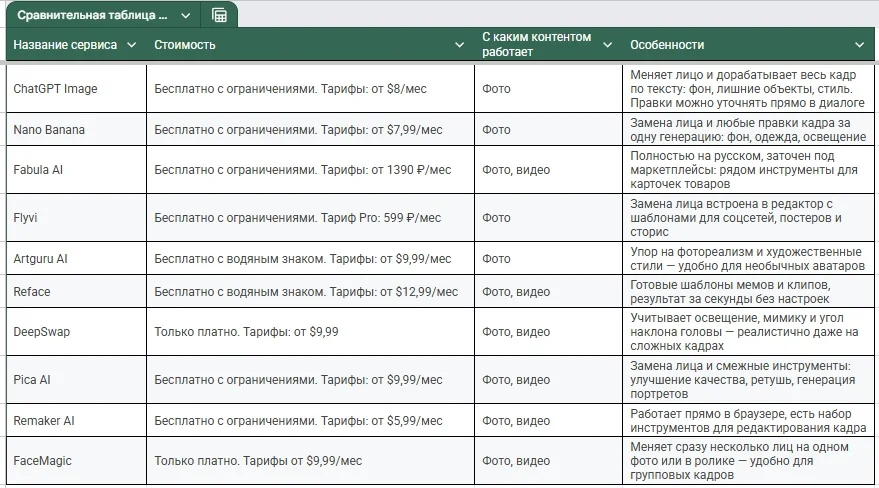879x488 pixels.
Task: Click the Фото content cell for Artguru AI
Action: point(548,258)
